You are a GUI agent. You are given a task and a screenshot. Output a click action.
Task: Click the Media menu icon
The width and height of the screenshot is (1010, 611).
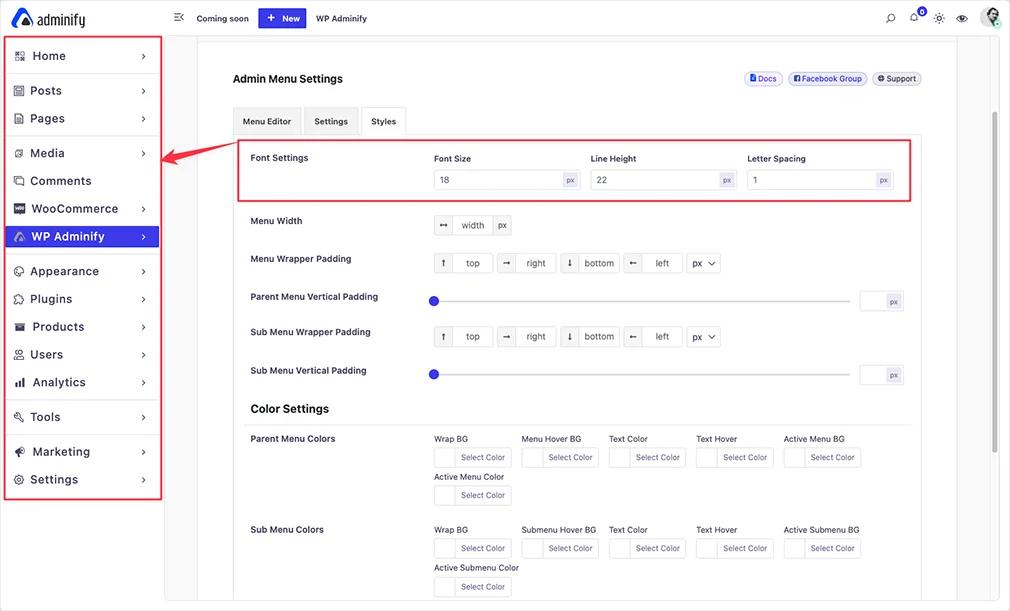[x=19, y=153]
